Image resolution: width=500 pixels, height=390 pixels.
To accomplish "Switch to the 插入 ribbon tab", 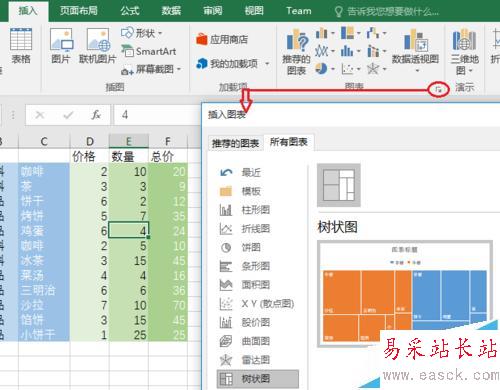I will coord(28,11).
